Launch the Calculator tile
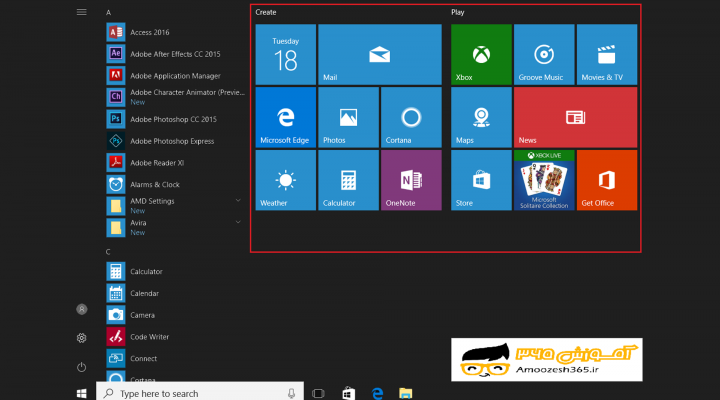 [x=349, y=180]
